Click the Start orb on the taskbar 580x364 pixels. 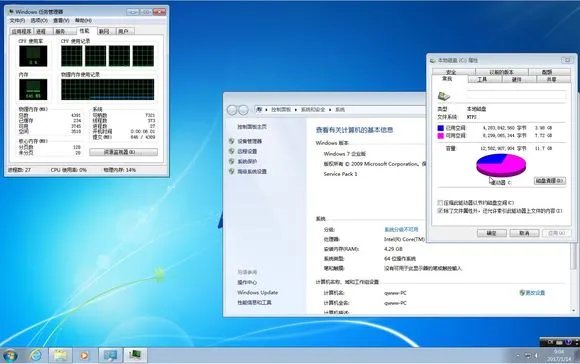10,356
